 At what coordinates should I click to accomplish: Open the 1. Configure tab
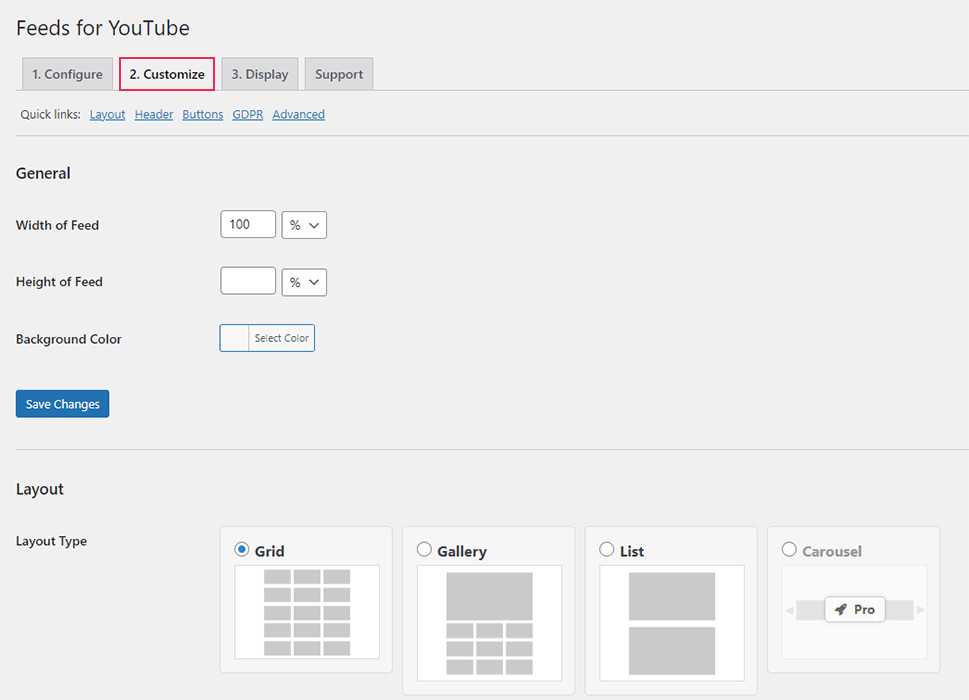coord(67,74)
